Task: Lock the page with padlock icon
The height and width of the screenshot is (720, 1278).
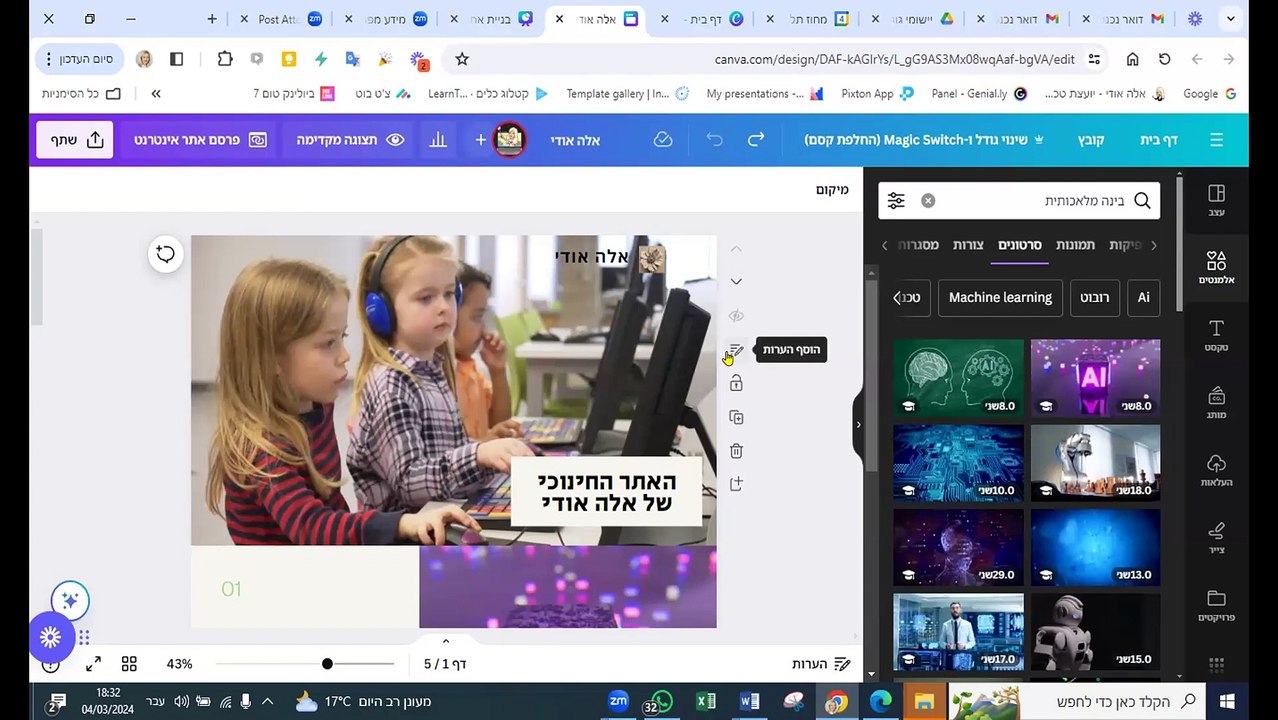Action: click(x=736, y=383)
